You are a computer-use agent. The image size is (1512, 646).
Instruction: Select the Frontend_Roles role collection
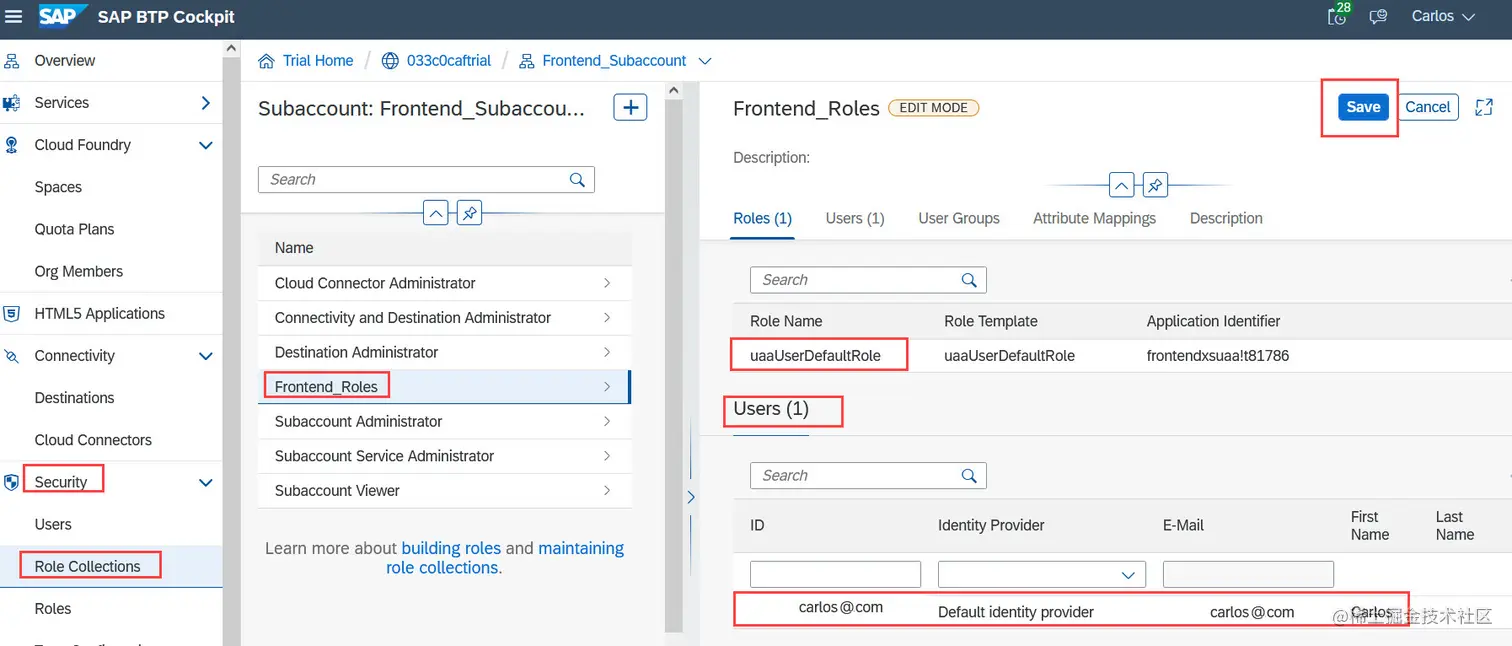(x=445, y=387)
